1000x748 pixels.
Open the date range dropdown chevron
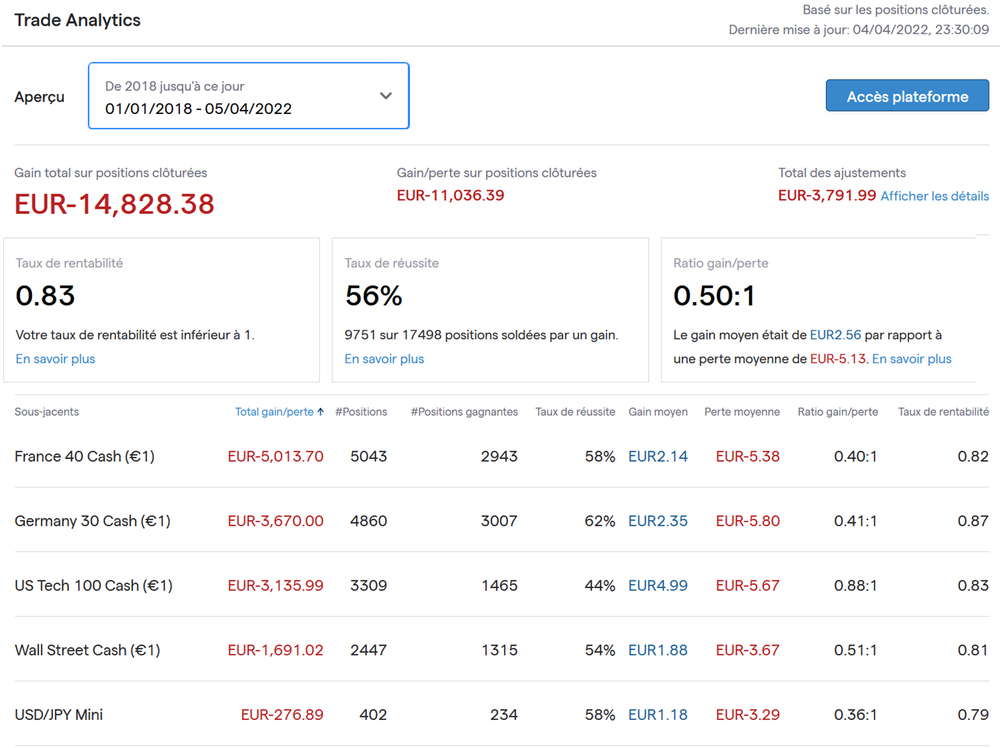pos(386,96)
